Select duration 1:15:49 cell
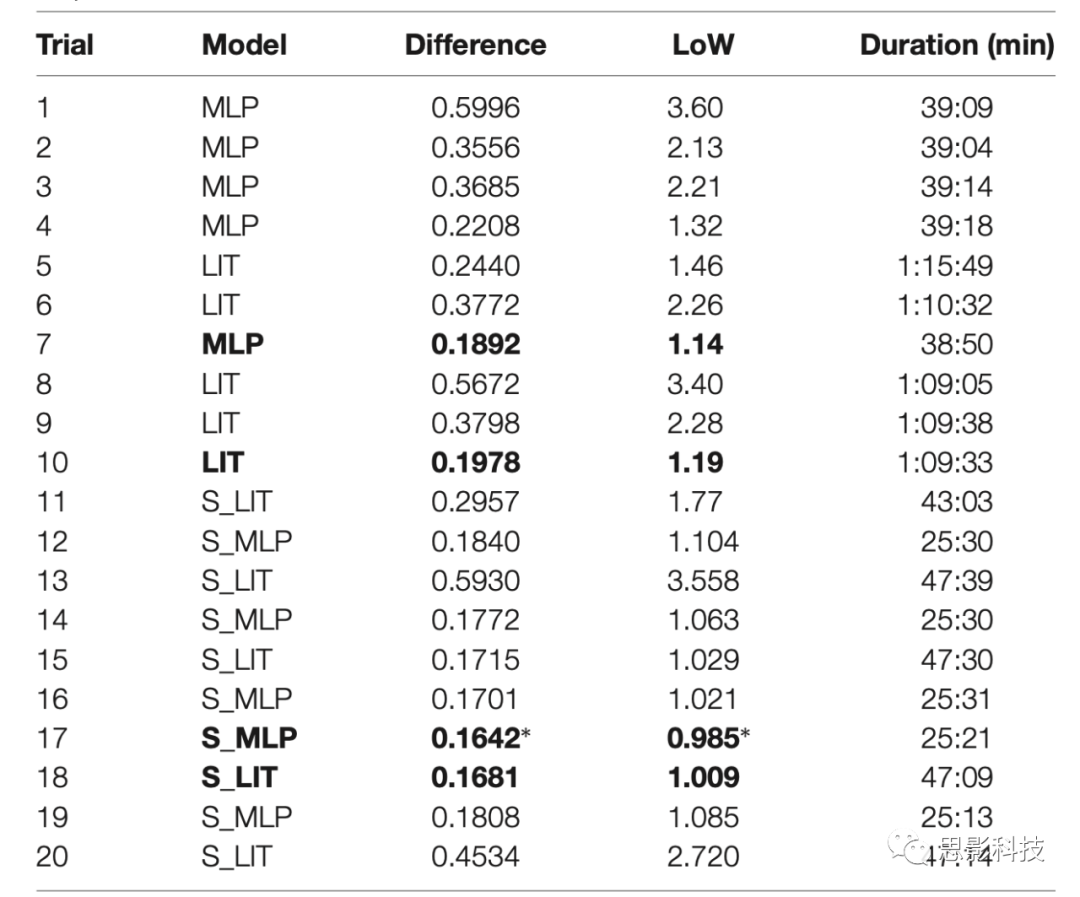 [x=943, y=266]
